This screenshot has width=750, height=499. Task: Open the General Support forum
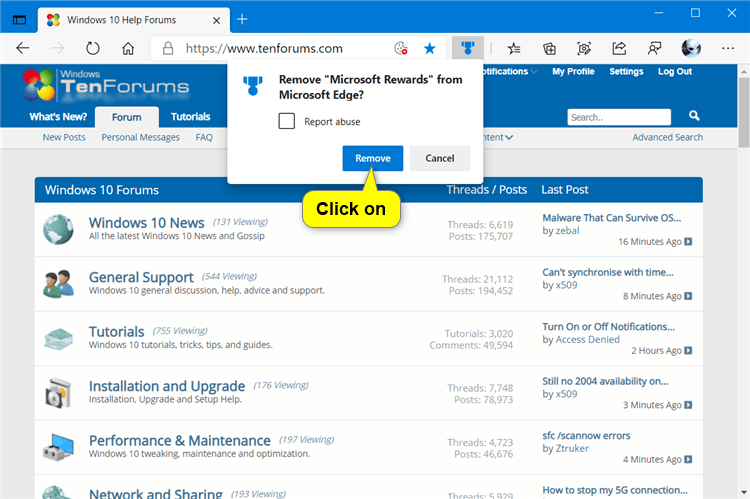pyautogui.click(x=141, y=277)
